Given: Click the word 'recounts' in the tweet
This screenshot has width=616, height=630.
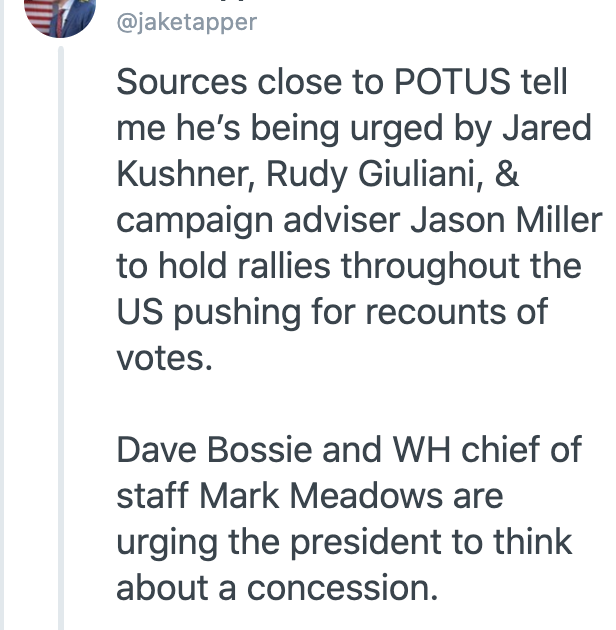Looking at the screenshot, I should click(436, 313).
